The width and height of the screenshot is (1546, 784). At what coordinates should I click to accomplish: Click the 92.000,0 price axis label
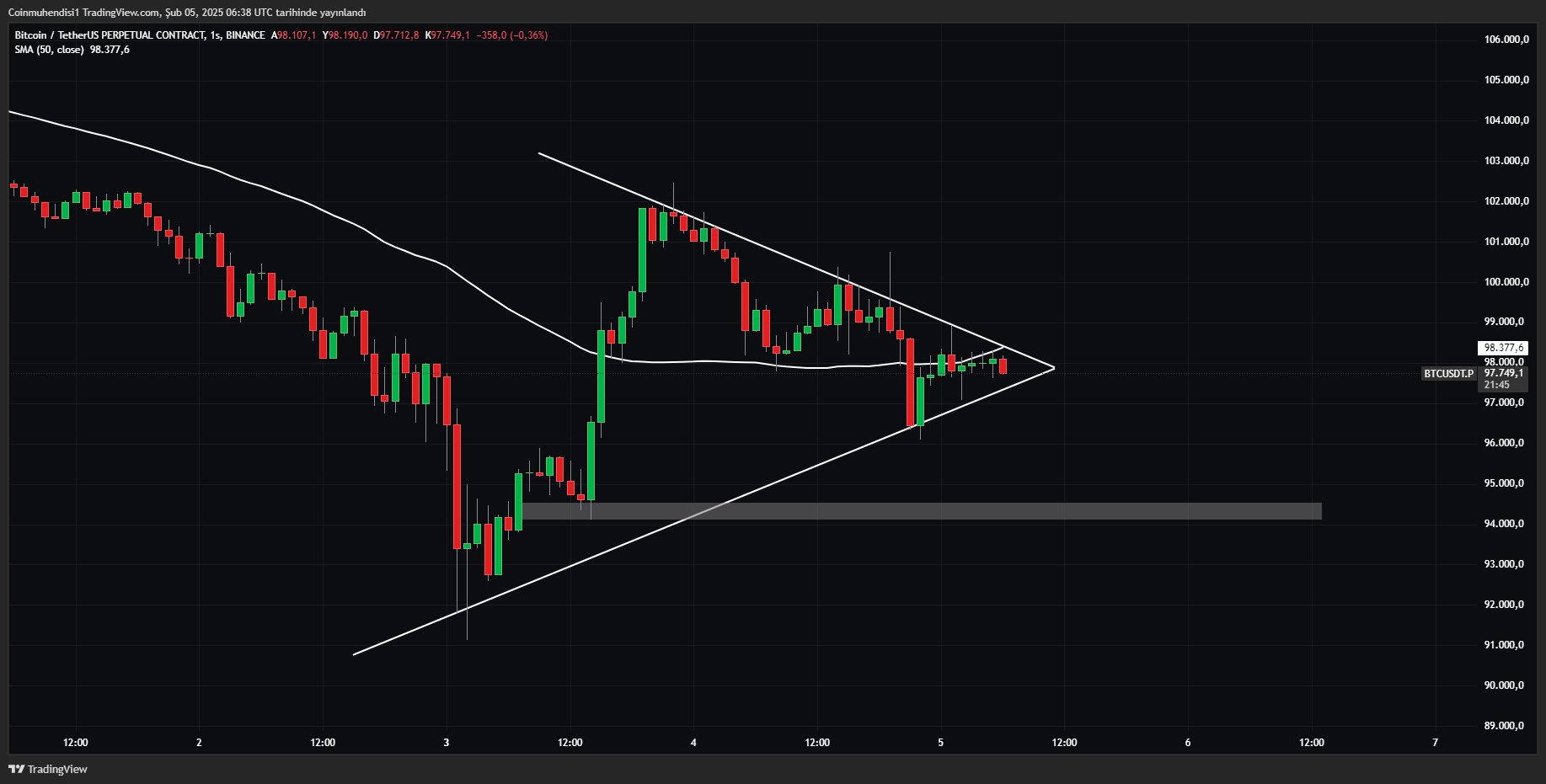tap(1504, 605)
